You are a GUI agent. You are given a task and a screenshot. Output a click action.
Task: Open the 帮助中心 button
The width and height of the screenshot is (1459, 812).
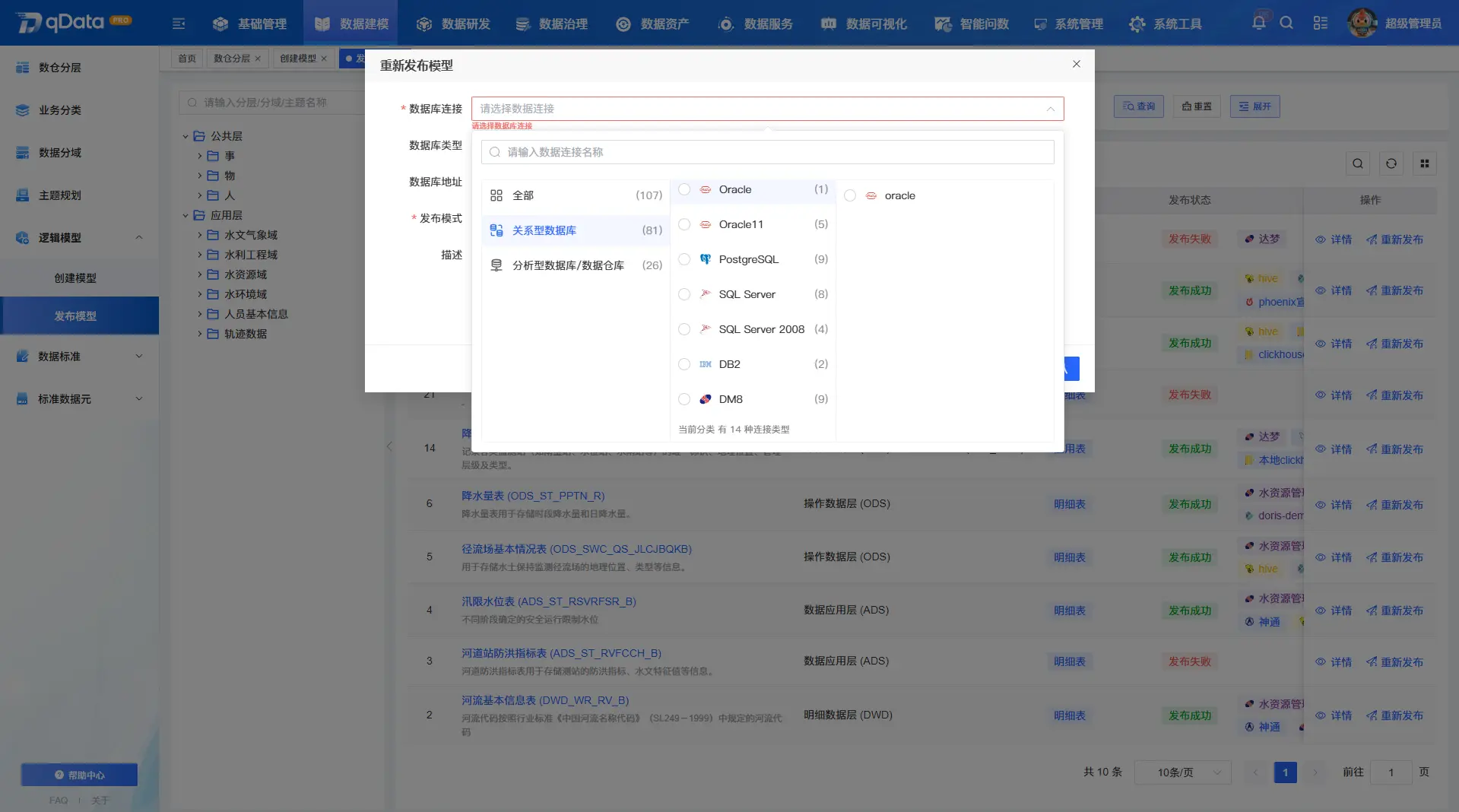(x=79, y=775)
